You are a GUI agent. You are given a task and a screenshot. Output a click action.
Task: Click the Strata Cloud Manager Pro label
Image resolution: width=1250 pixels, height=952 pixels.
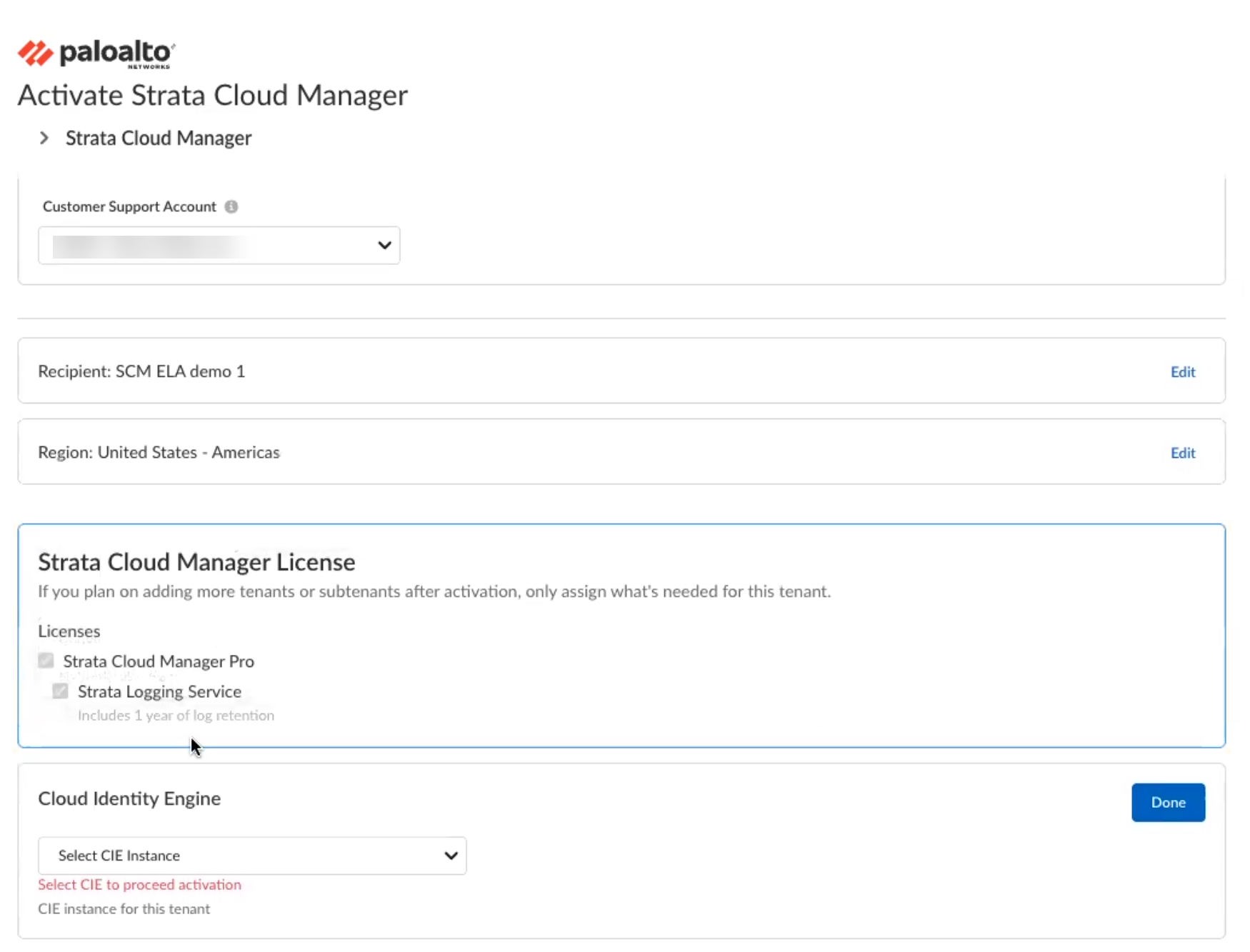click(159, 661)
